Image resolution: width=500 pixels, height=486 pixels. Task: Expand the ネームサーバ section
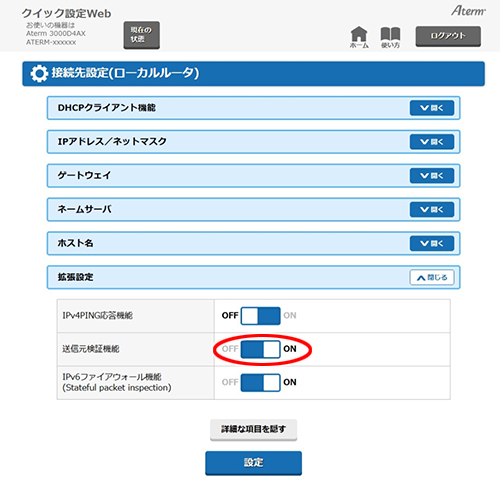[x=432, y=209]
